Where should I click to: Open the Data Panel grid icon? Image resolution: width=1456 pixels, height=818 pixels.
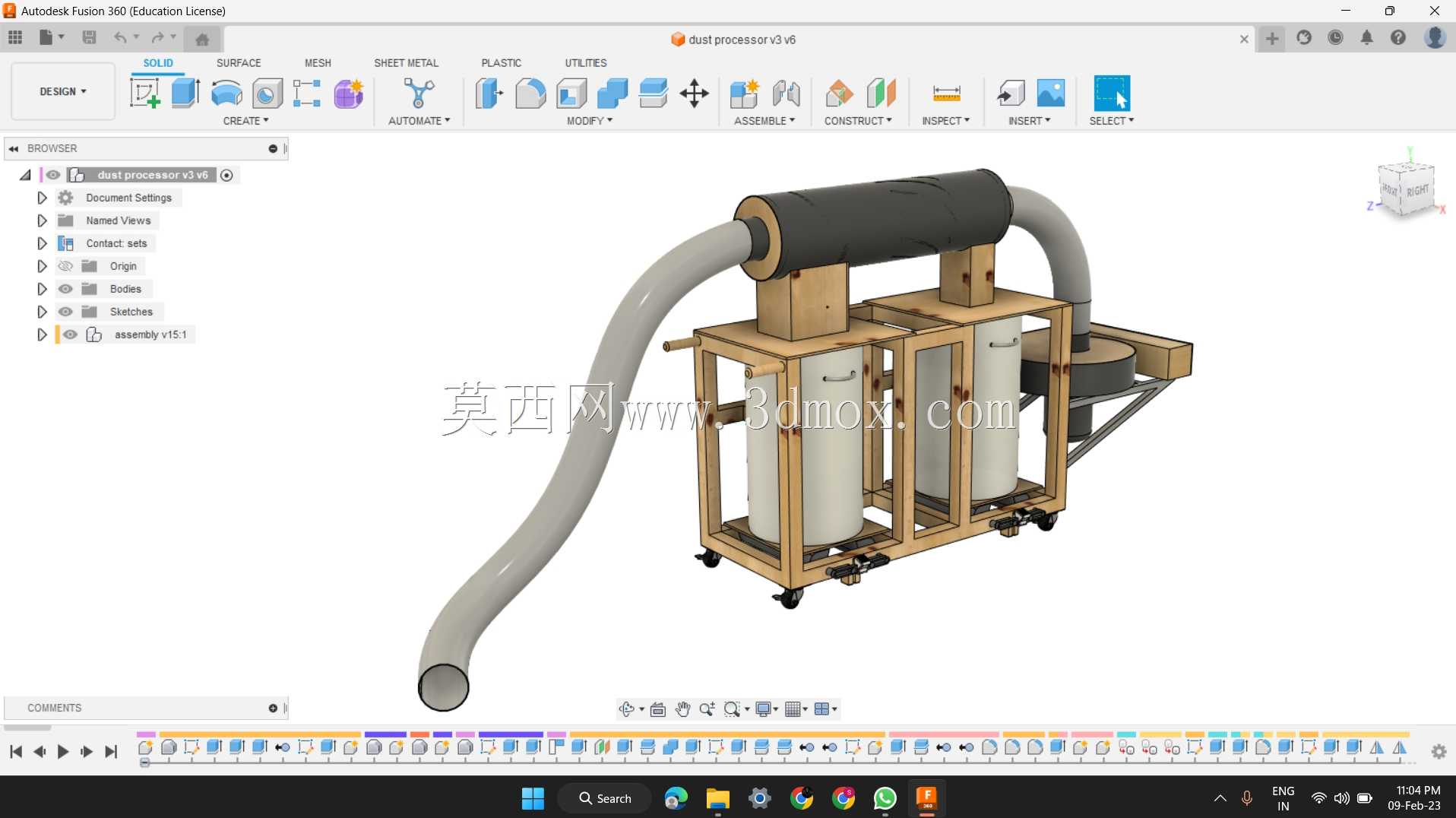click(15, 37)
